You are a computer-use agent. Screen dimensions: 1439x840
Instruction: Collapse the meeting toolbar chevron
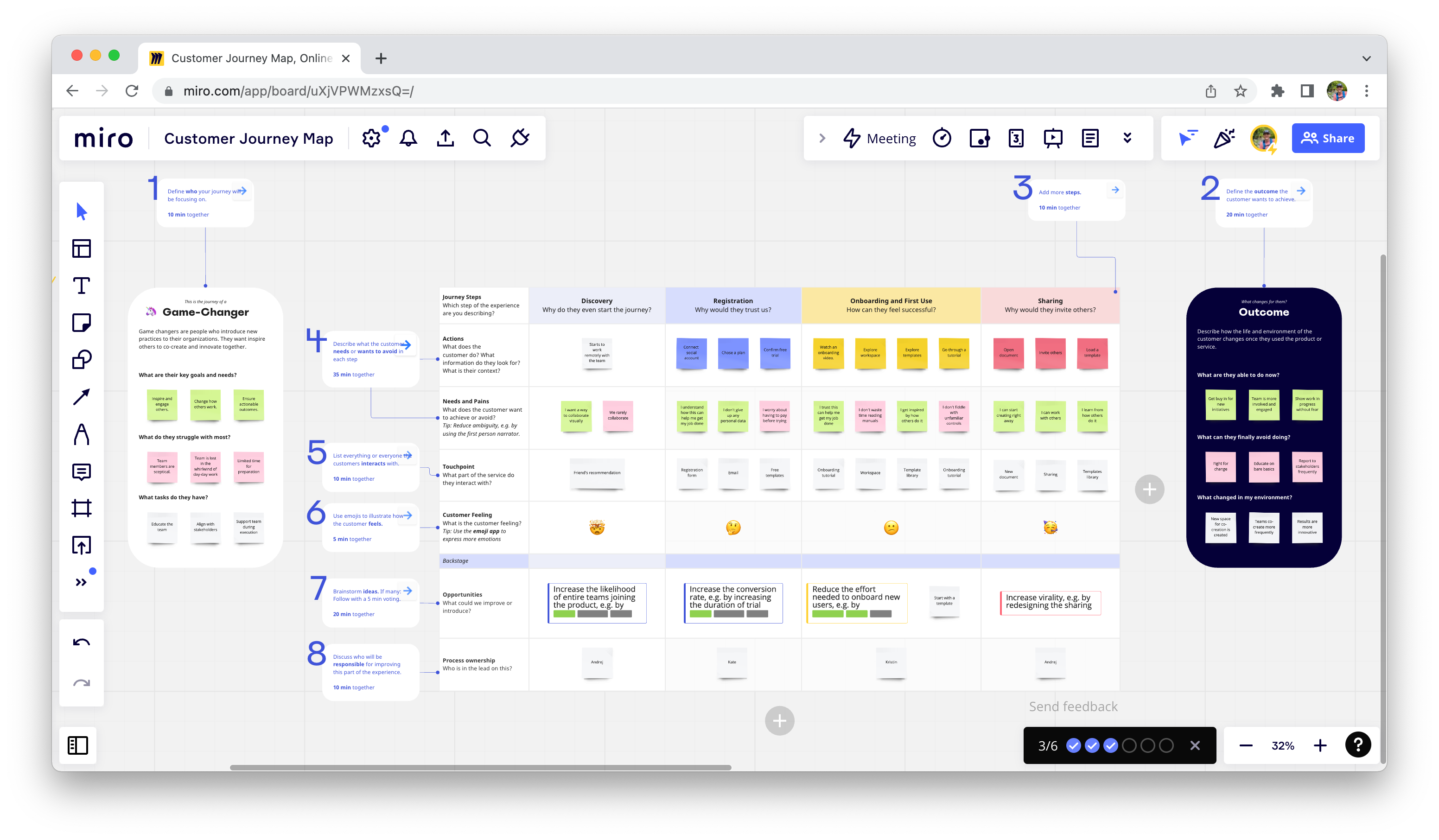[x=822, y=138]
